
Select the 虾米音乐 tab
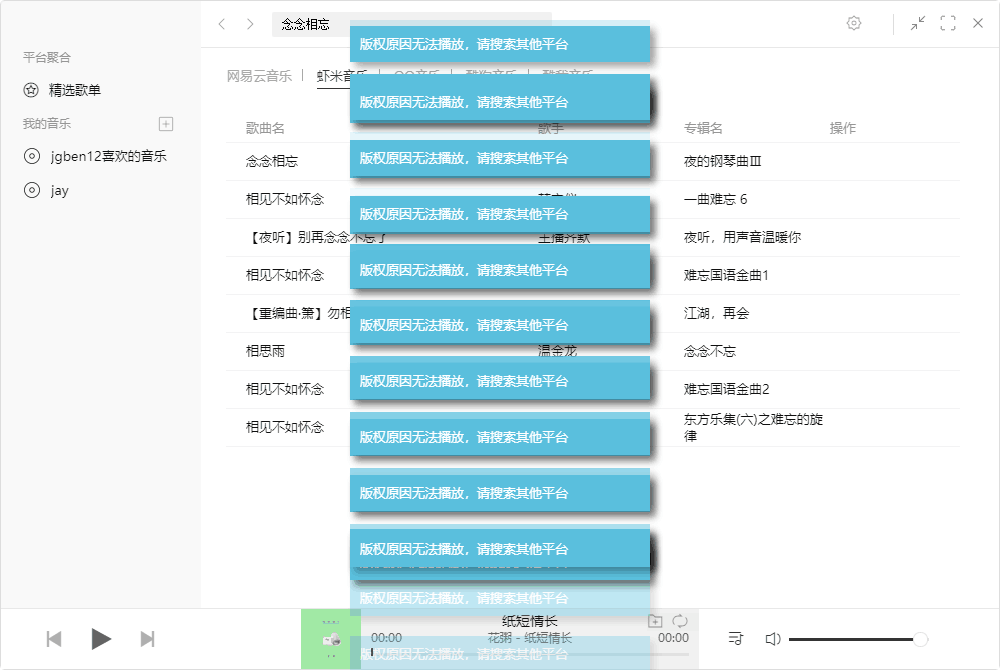342,76
